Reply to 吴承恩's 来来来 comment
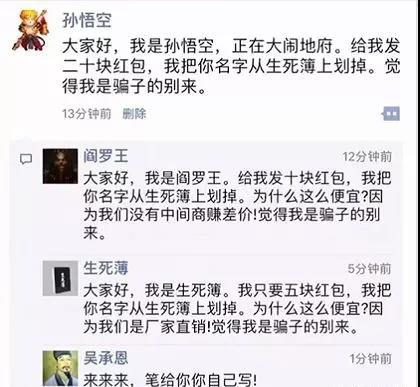The image size is (420, 387). pos(170,380)
